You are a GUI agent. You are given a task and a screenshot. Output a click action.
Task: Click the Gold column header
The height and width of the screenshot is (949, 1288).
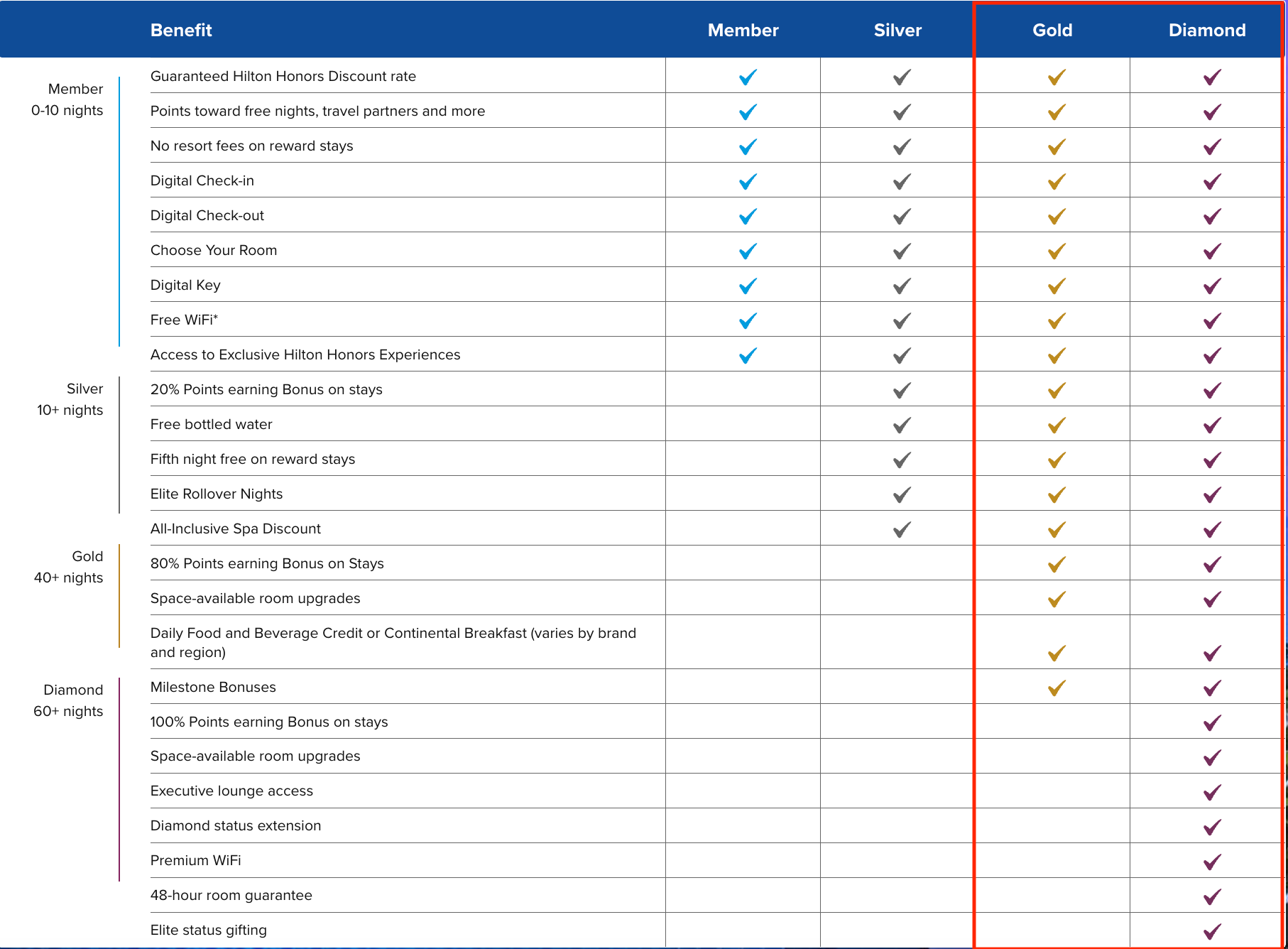coord(1052,30)
